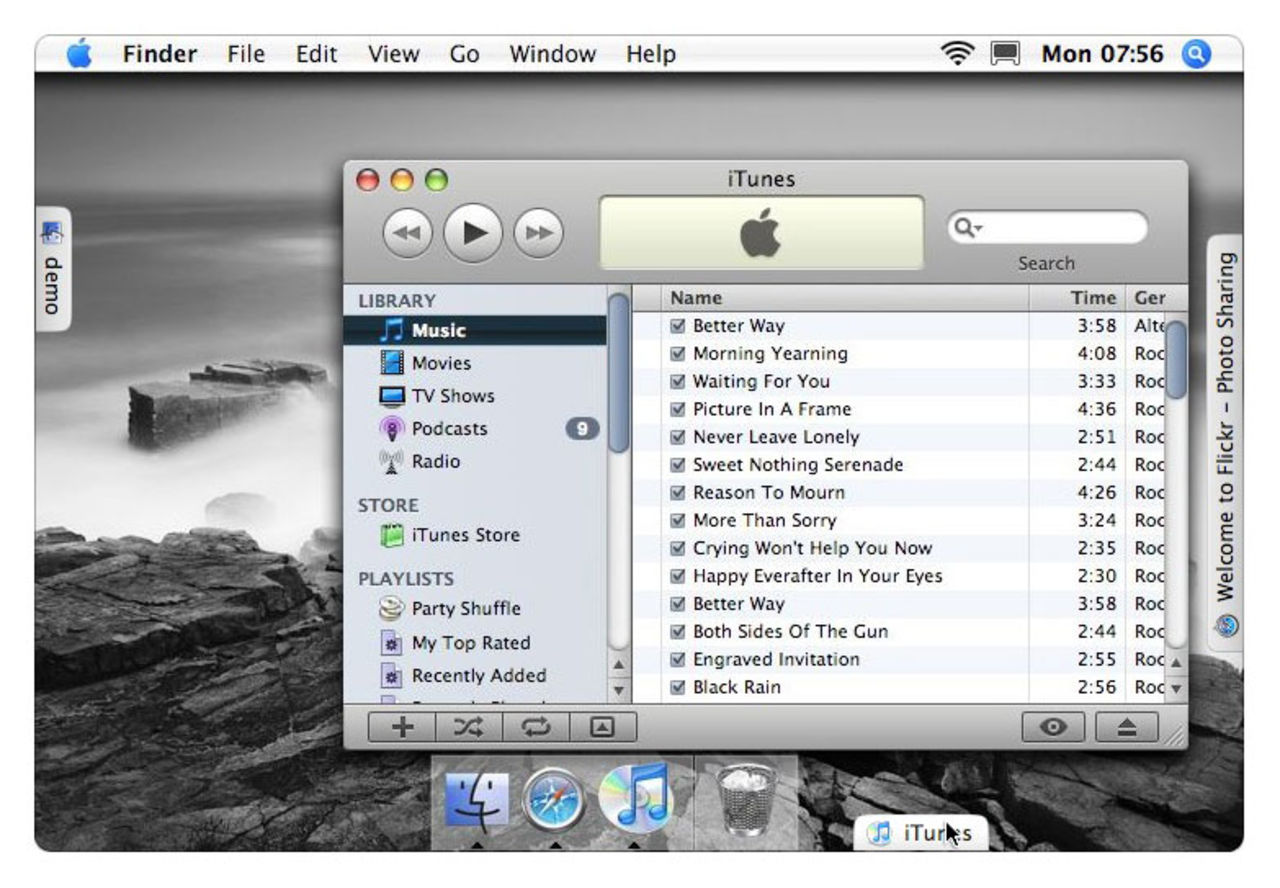The height and width of the screenshot is (888, 1280).
Task: Select Music in the Library sidebar
Action: point(440,329)
